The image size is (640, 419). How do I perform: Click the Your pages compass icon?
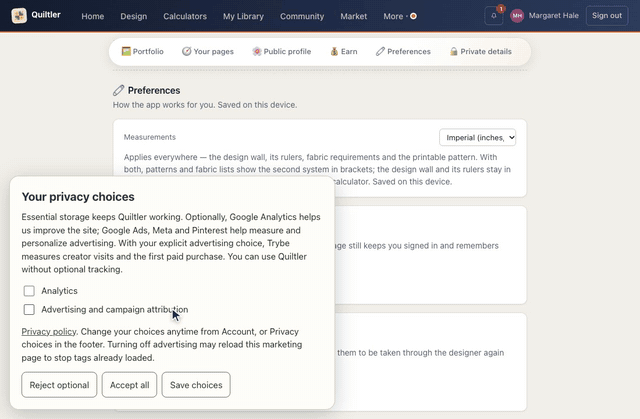(x=187, y=51)
